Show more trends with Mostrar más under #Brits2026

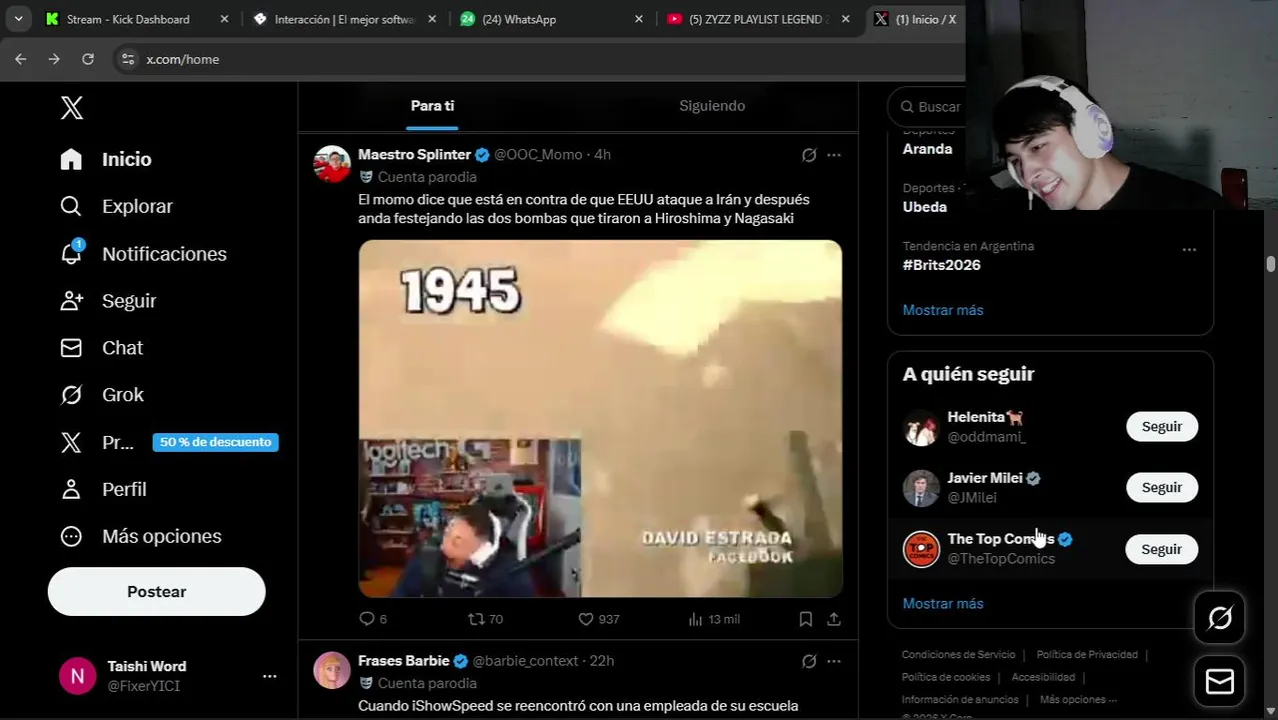click(943, 310)
